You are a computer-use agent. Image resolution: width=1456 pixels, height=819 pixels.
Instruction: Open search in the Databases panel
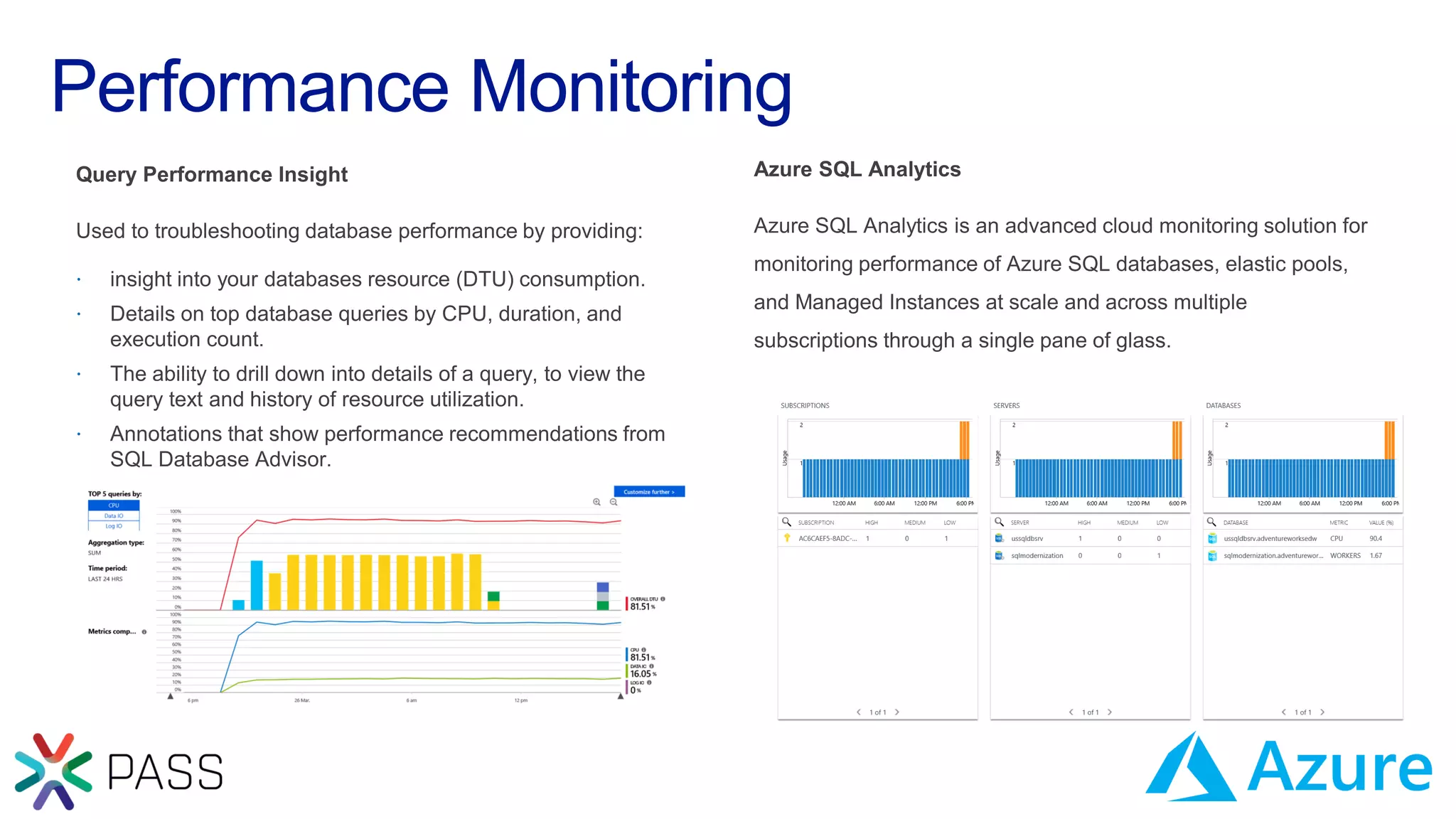click(1211, 522)
